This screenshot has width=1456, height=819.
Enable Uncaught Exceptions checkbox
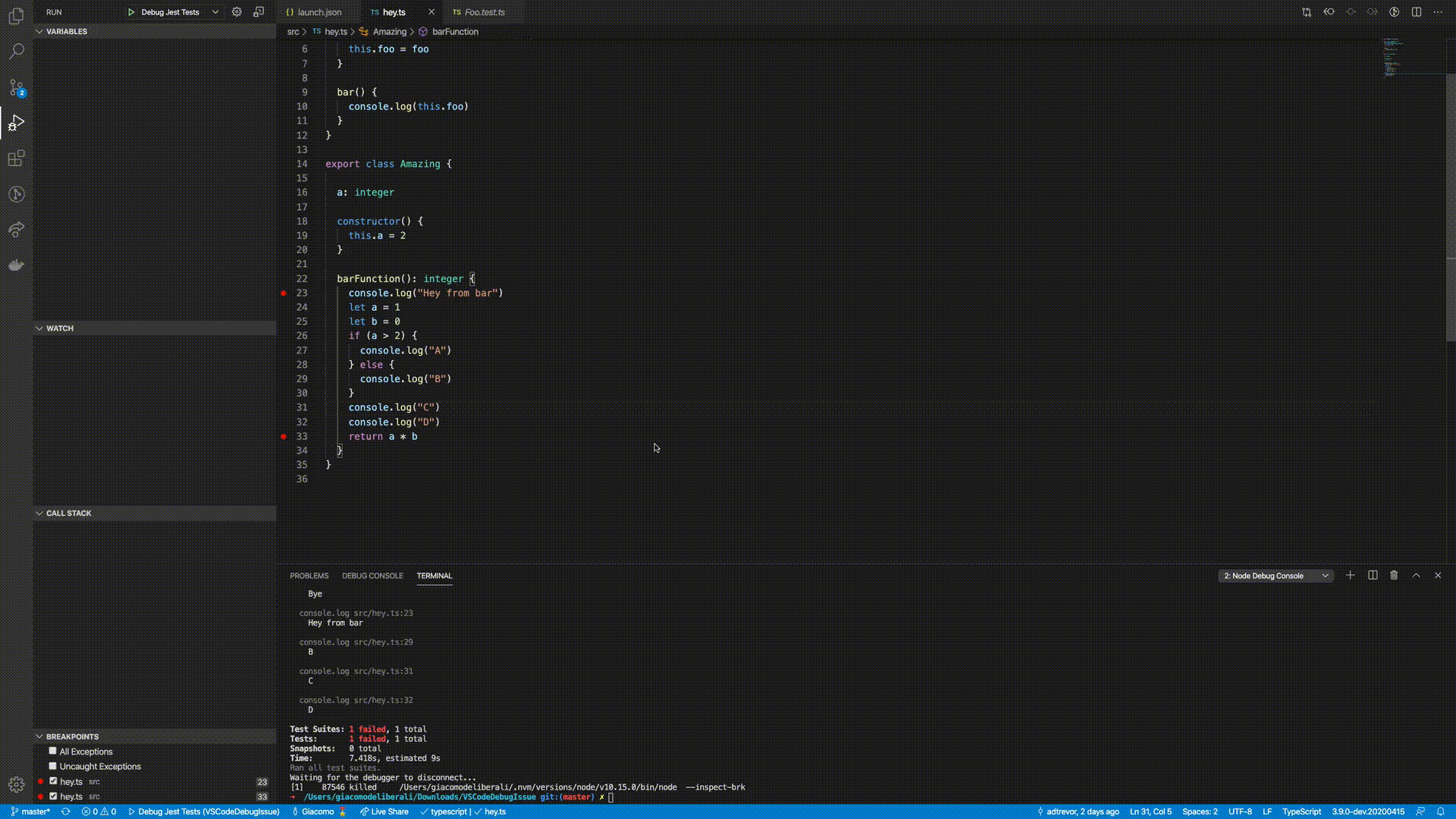(x=53, y=766)
